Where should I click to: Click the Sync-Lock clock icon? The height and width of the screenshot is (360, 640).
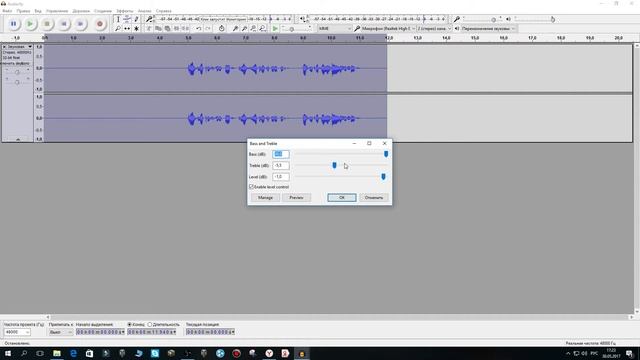point(221,29)
